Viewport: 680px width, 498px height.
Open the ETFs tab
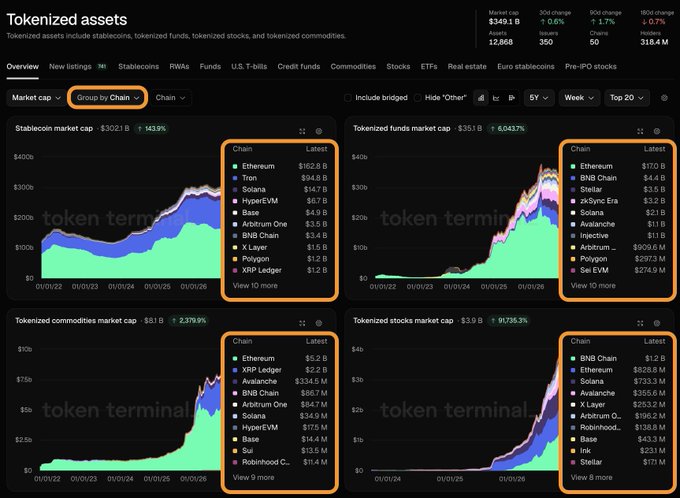click(429, 67)
